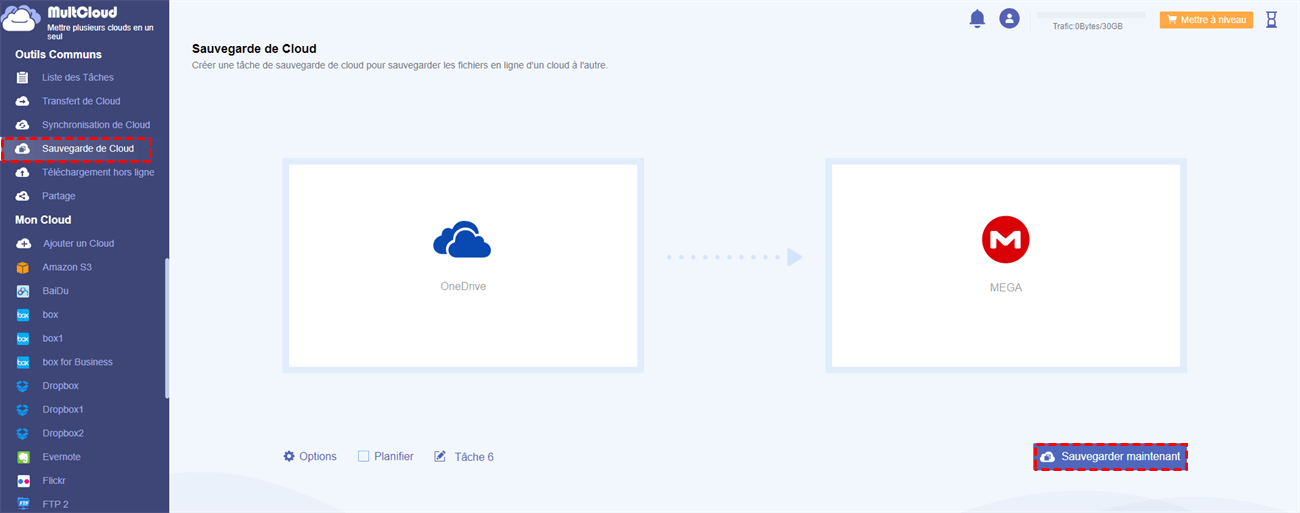Select Dropbox1 account entry
Viewport: 1300px width, 513px height.
pos(63,410)
